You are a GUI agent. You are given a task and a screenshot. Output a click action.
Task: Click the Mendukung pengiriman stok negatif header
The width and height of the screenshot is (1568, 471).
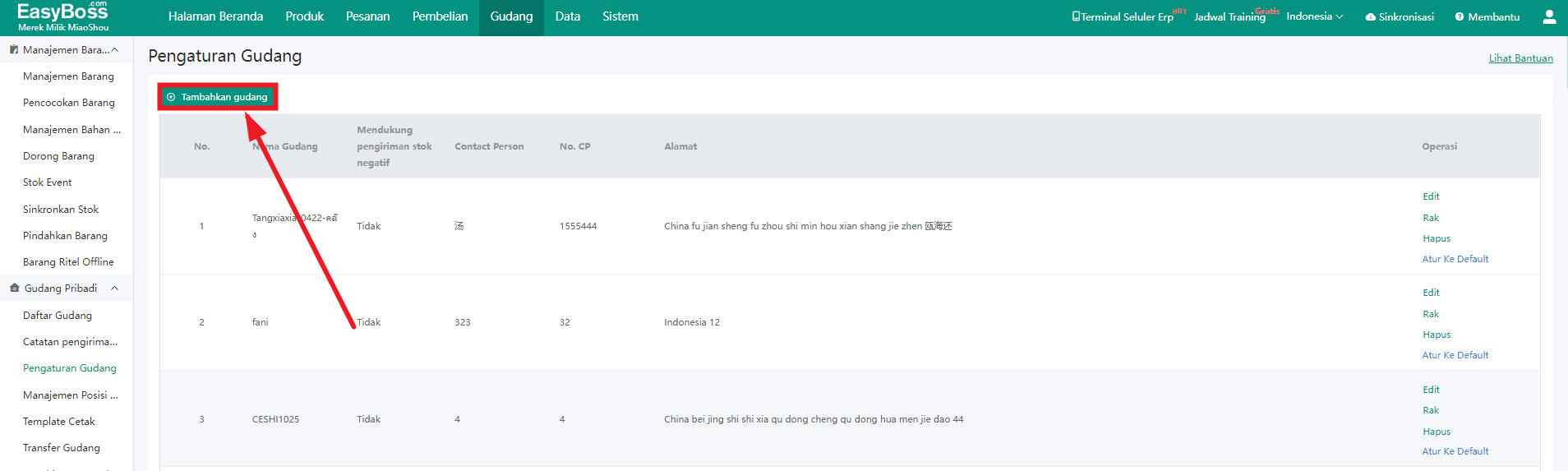tap(394, 146)
